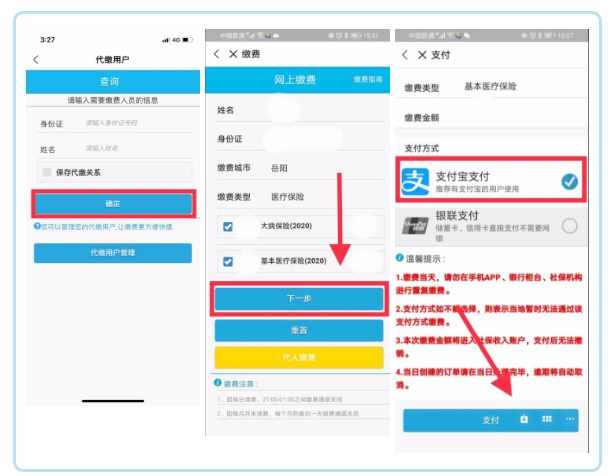This screenshot has height=476, width=608.
Task: Open the grid icon in bottom bar
Action: click(x=547, y=419)
